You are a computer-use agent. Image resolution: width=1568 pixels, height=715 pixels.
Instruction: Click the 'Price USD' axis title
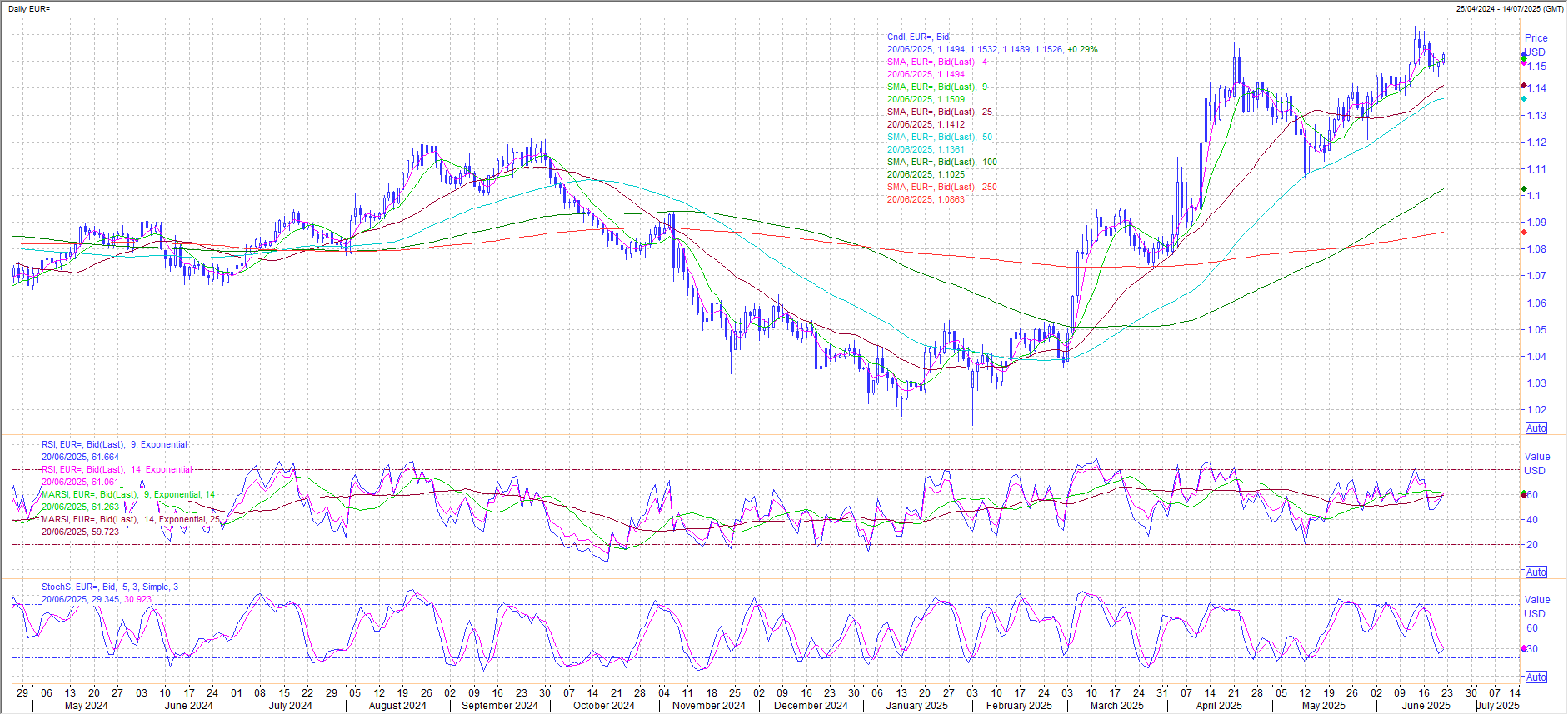1536,45
